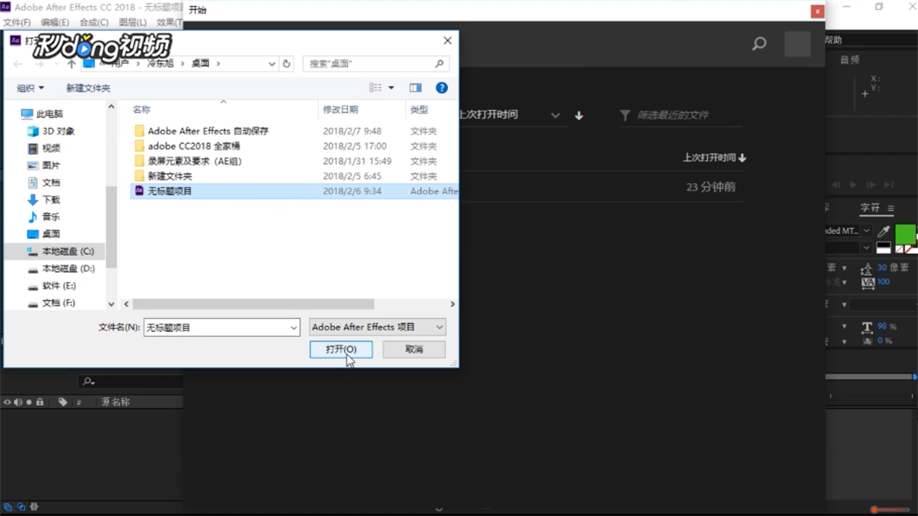Expand the address bar history dropdown
Viewport: 918px width, 516px height.
[272, 63]
